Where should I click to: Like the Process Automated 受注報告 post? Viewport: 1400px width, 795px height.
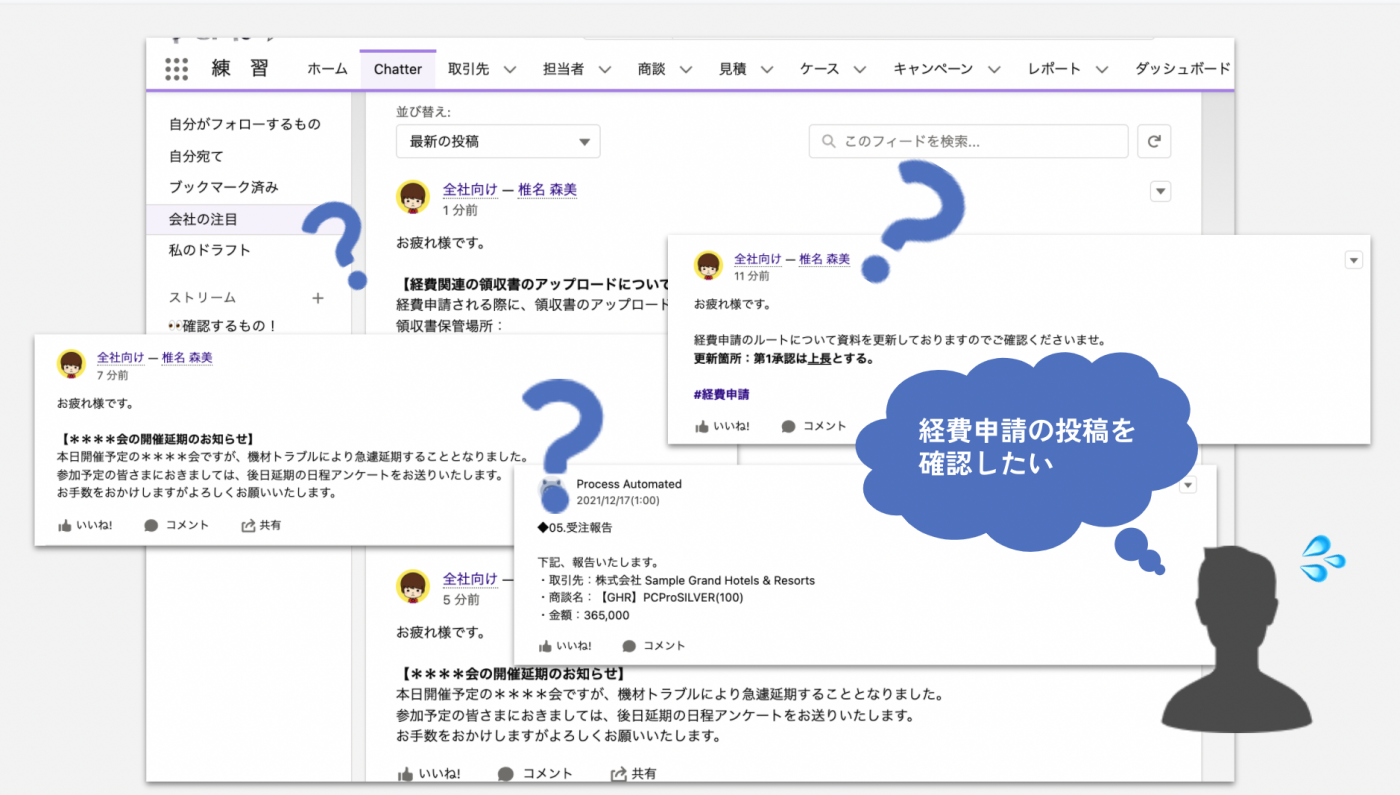pyautogui.click(x=565, y=646)
